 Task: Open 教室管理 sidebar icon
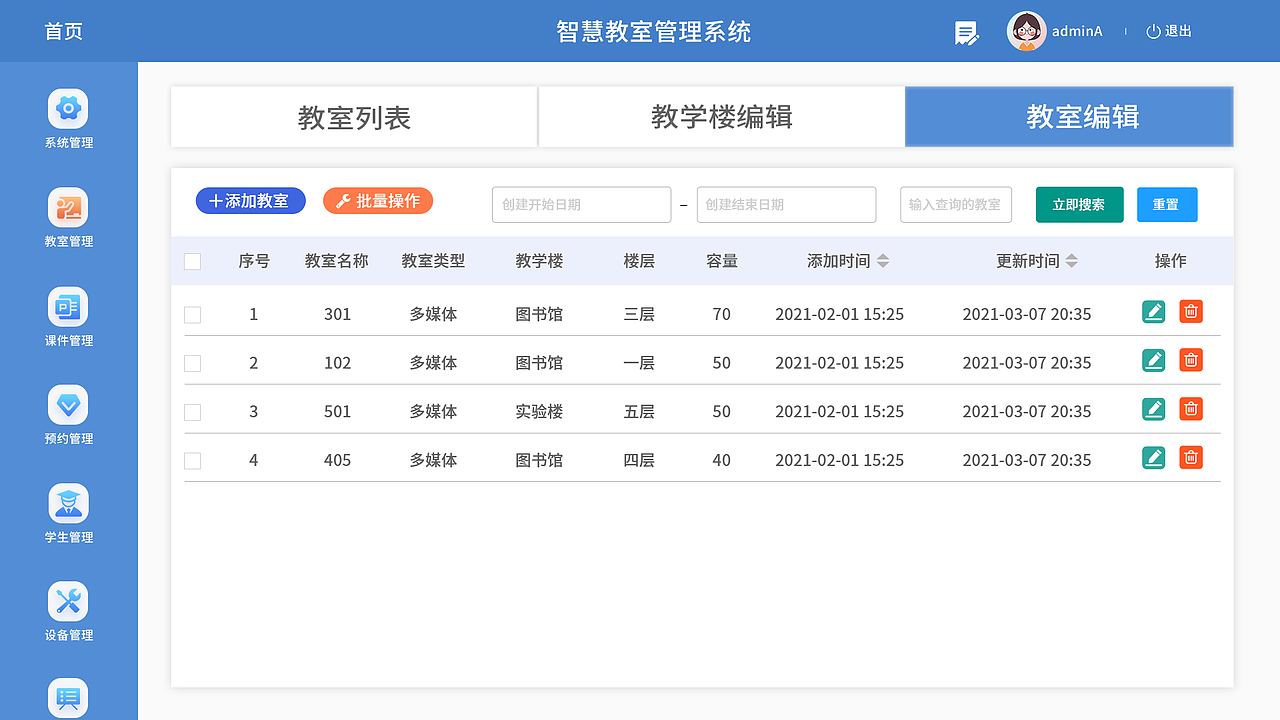coord(68,207)
